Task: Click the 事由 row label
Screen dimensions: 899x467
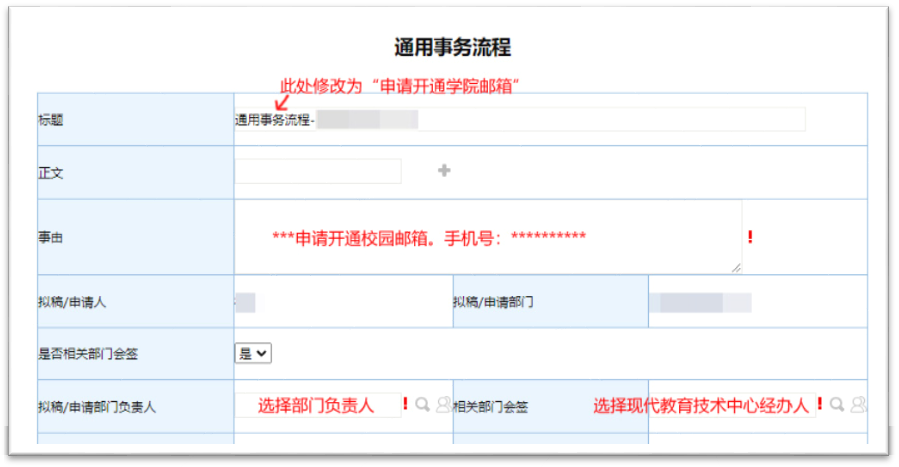Action: coord(50,238)
